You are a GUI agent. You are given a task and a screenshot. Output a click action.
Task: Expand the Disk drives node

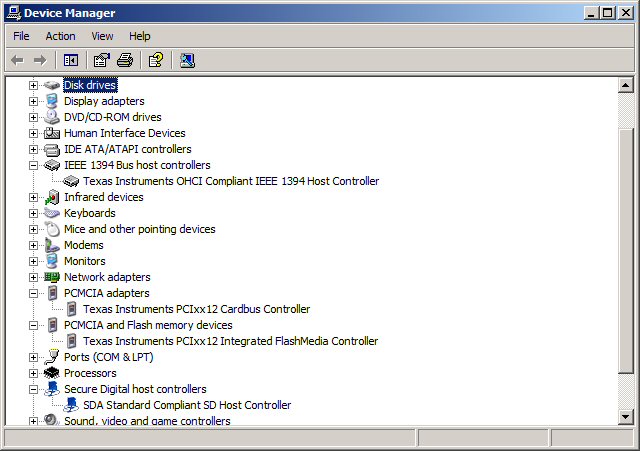pos(33,85)
